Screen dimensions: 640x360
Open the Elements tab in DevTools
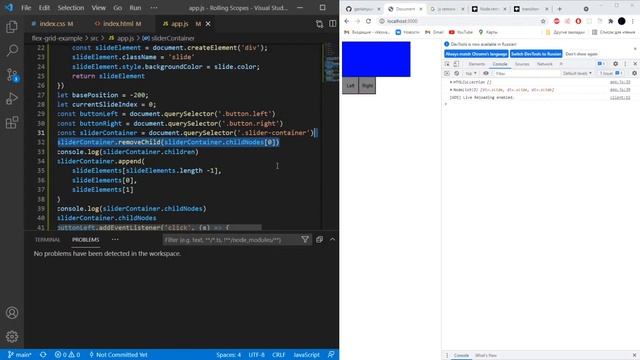476,64
